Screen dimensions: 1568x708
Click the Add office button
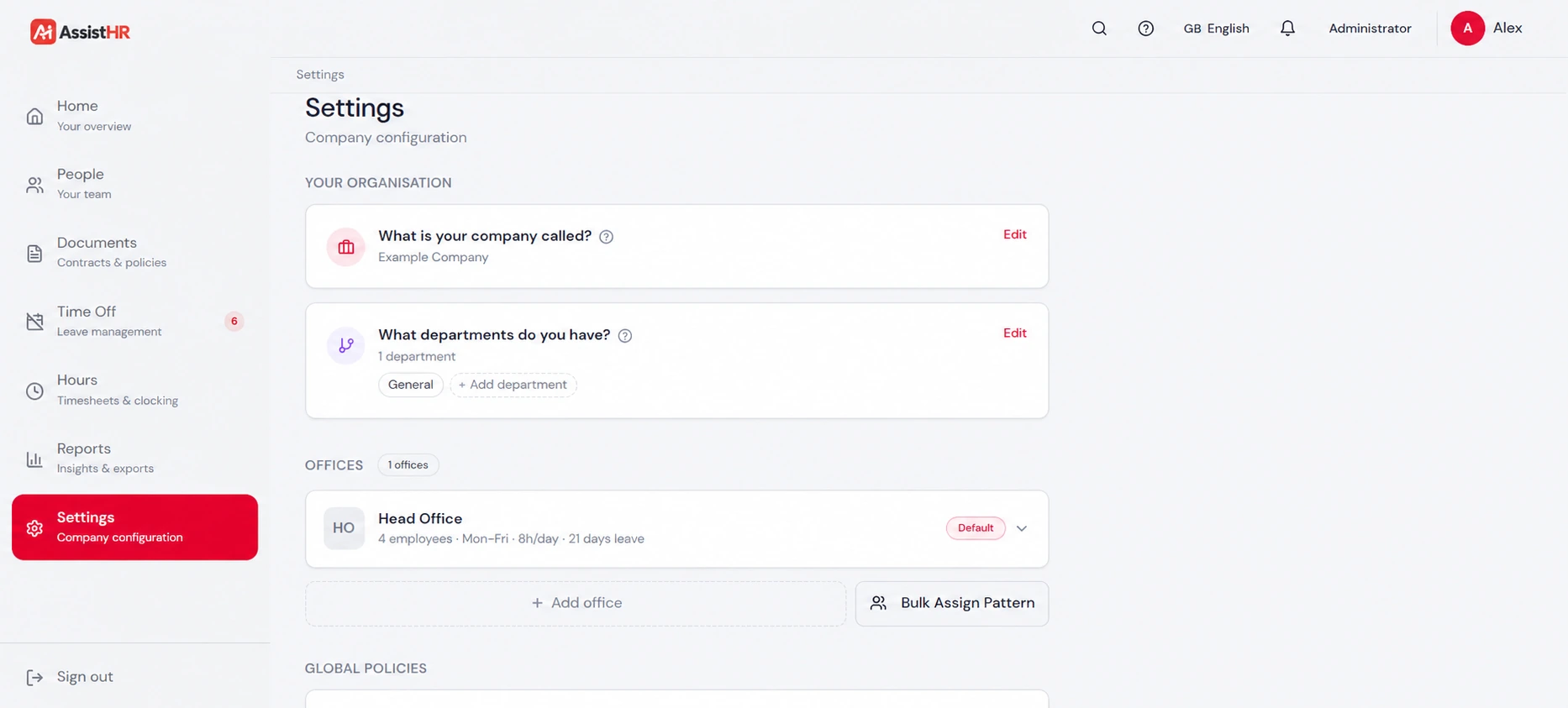[x=576, y=603]
